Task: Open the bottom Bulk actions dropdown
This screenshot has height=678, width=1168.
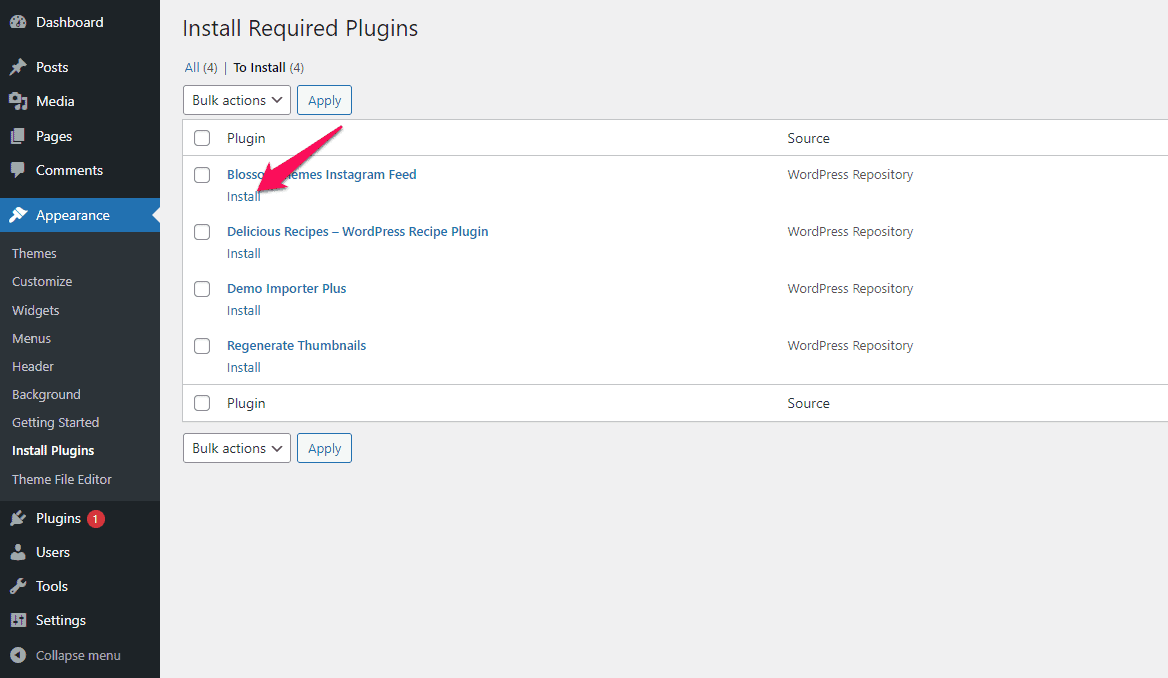Action: point(237,448)
